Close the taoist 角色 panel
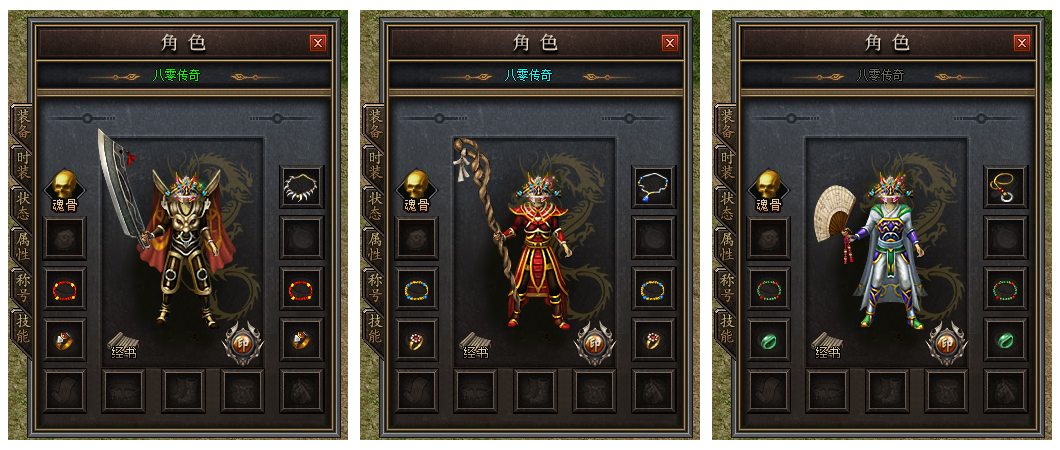This screenshot has width=1060, height=450. click(x=1021, y=43)
